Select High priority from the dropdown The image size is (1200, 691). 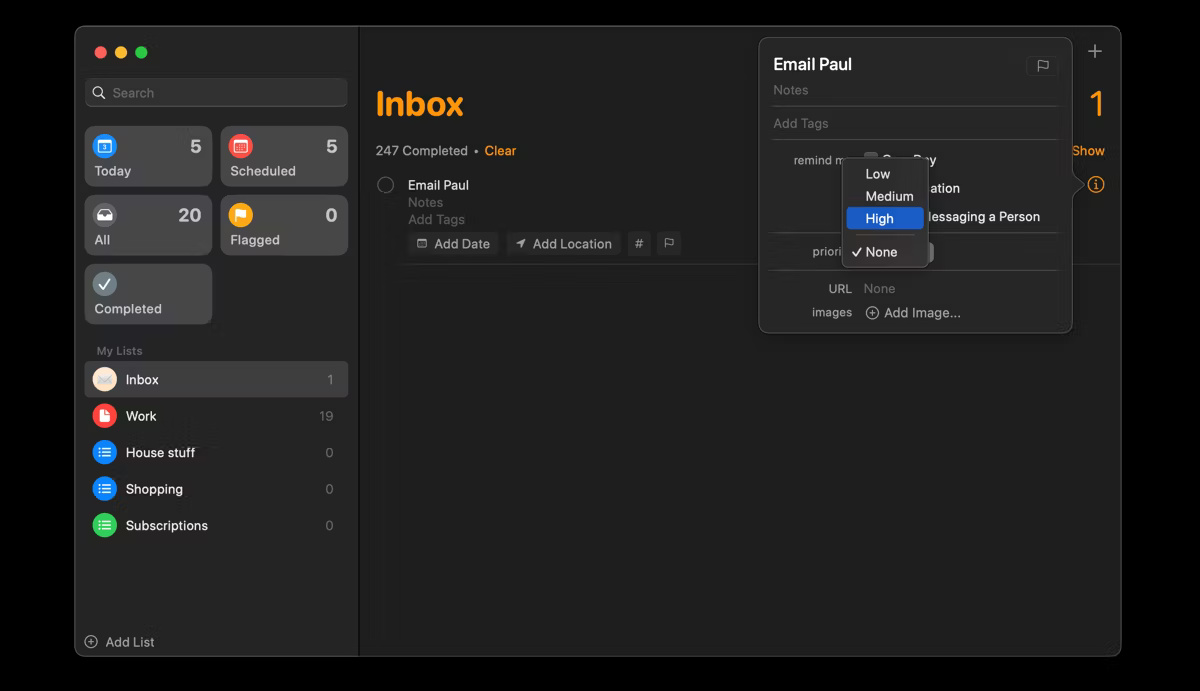[x=884, y=218]
